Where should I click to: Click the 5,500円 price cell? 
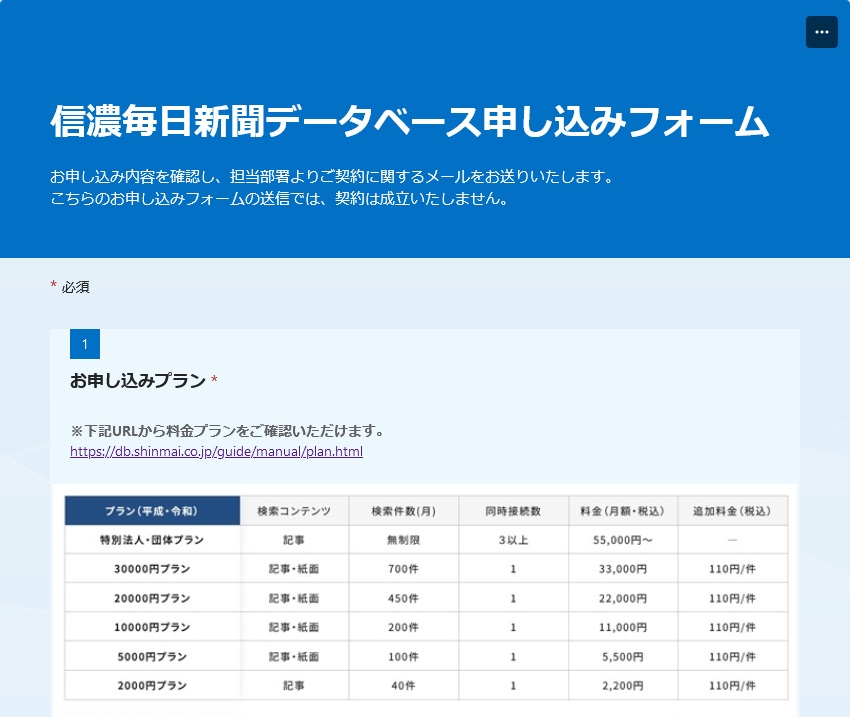click(x=622, y=656)
